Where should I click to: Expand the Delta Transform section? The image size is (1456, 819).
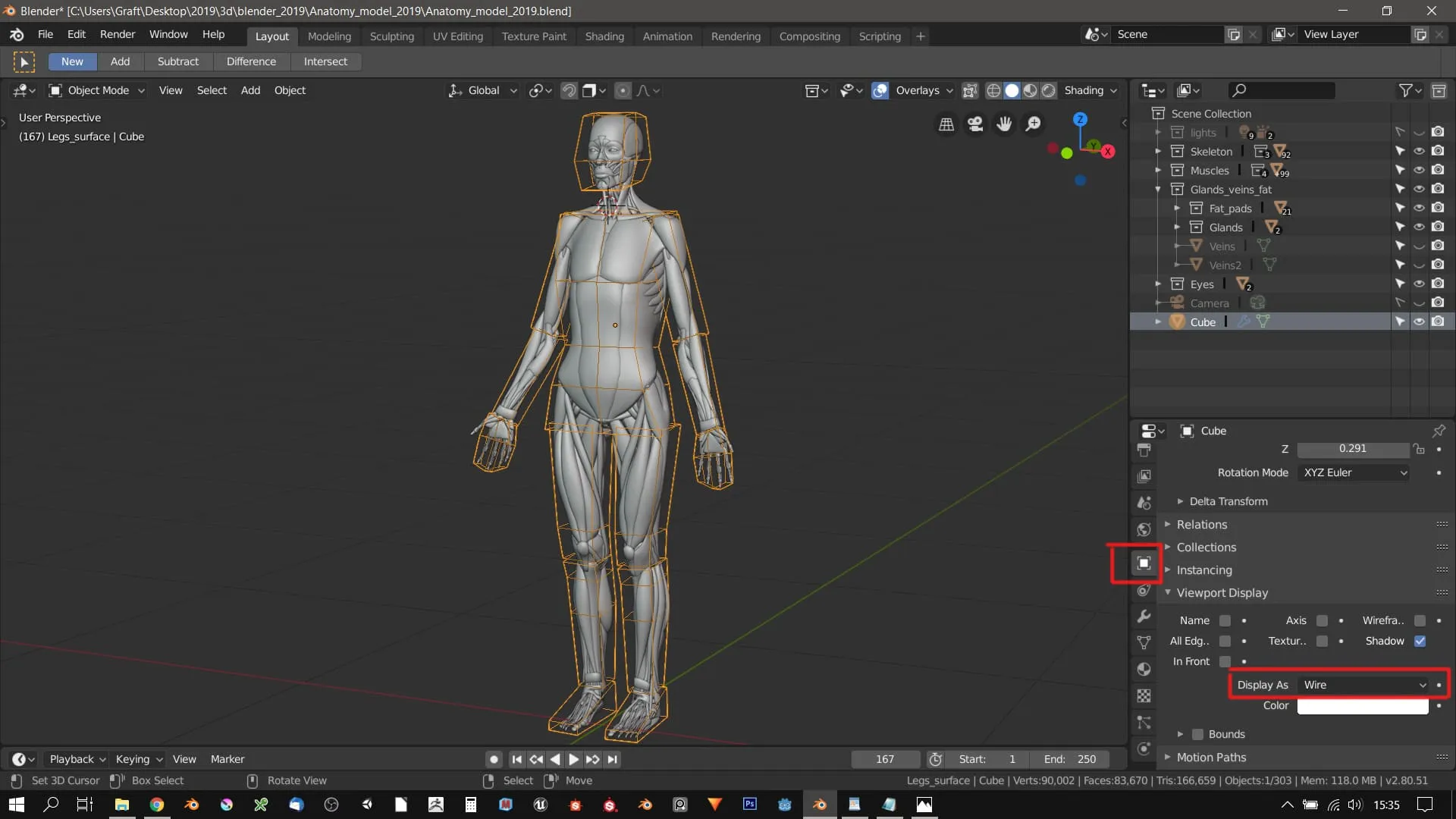1228,500
